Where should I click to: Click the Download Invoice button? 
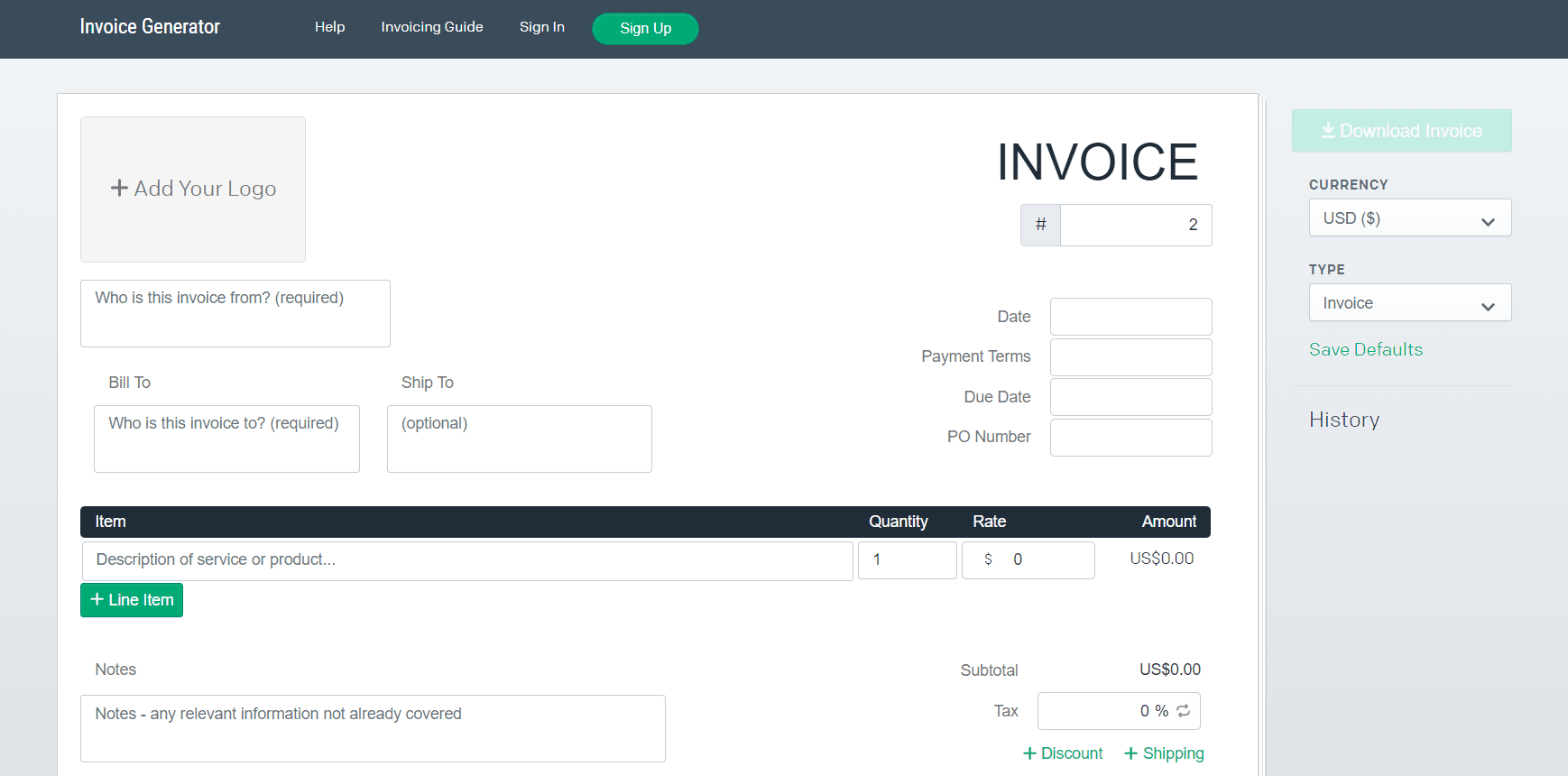pos(1401,131)
